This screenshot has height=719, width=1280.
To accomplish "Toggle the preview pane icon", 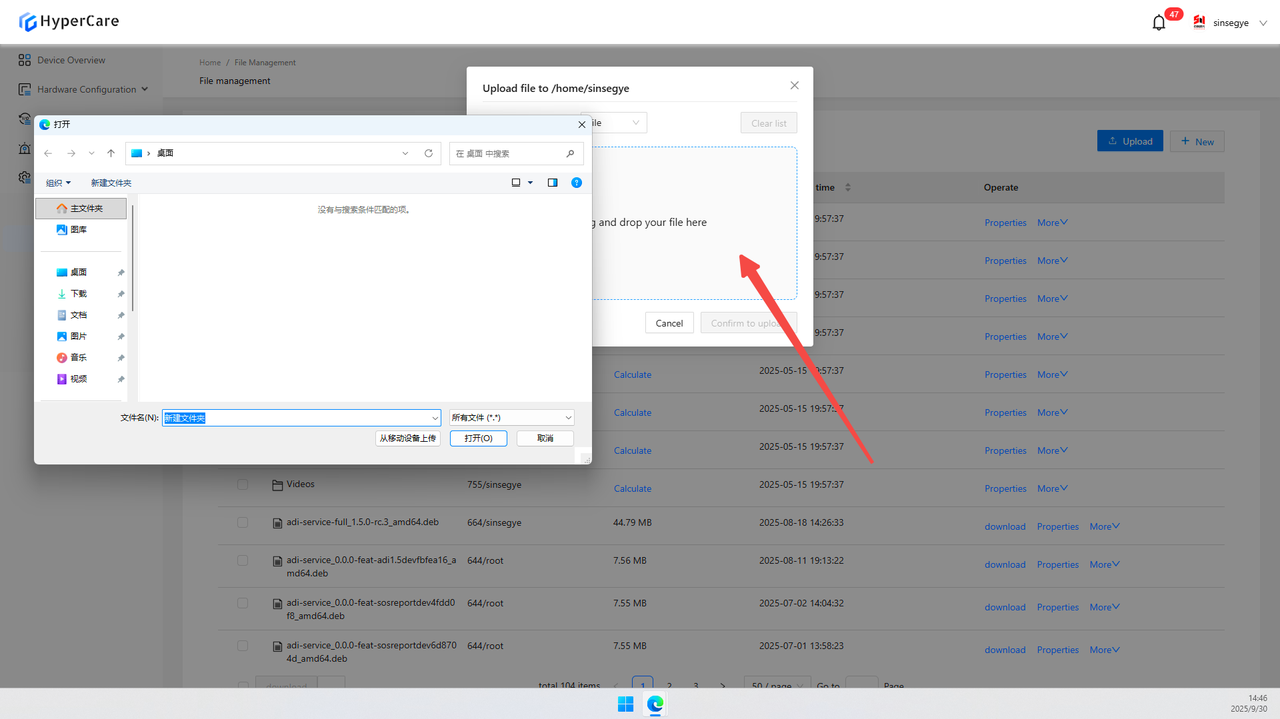I will (x=552, y=183).
